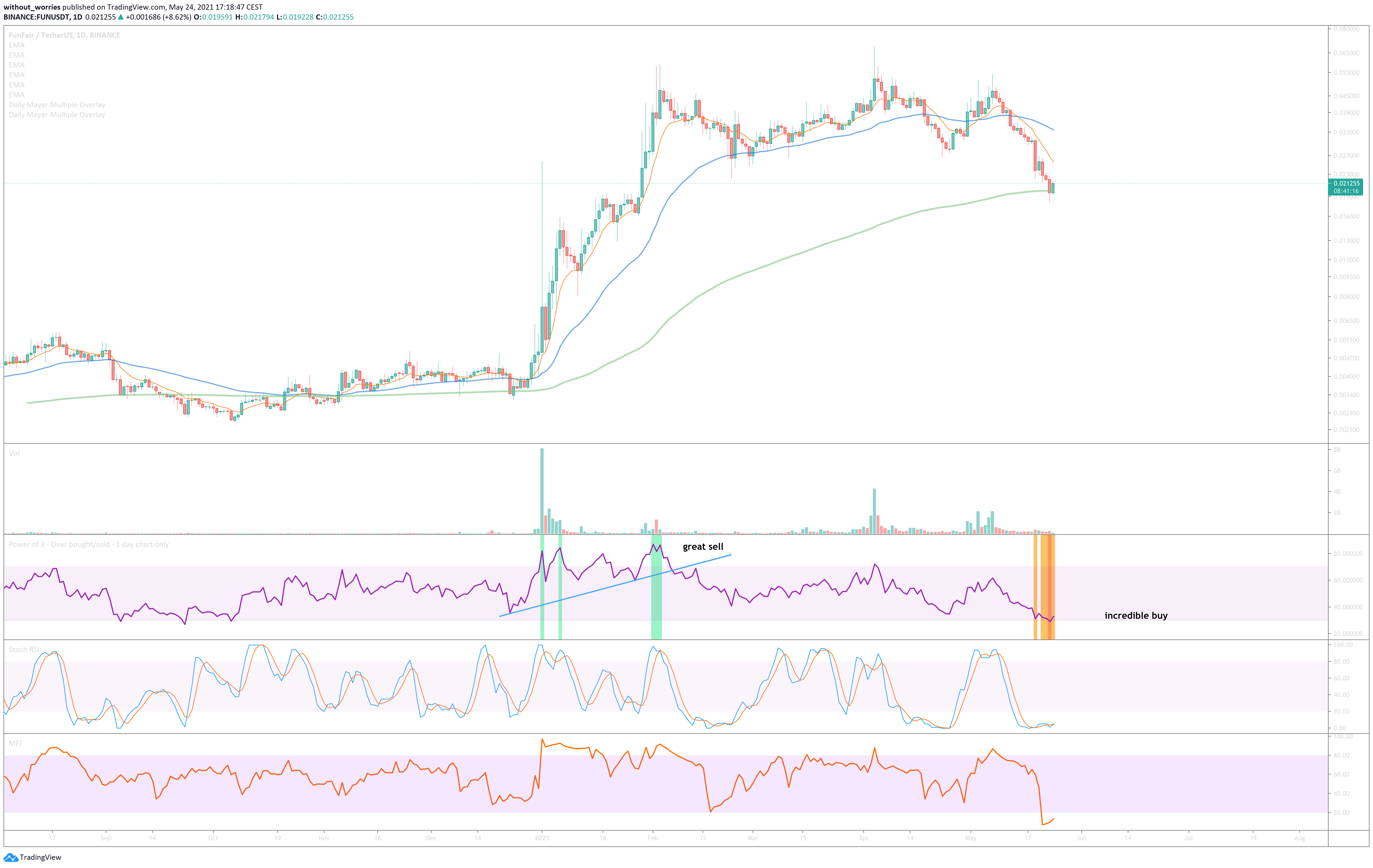Click the 0.080000 price axis label
Image resolution: width=1373 pixels, height=868 pixels.
point(1346,29)
